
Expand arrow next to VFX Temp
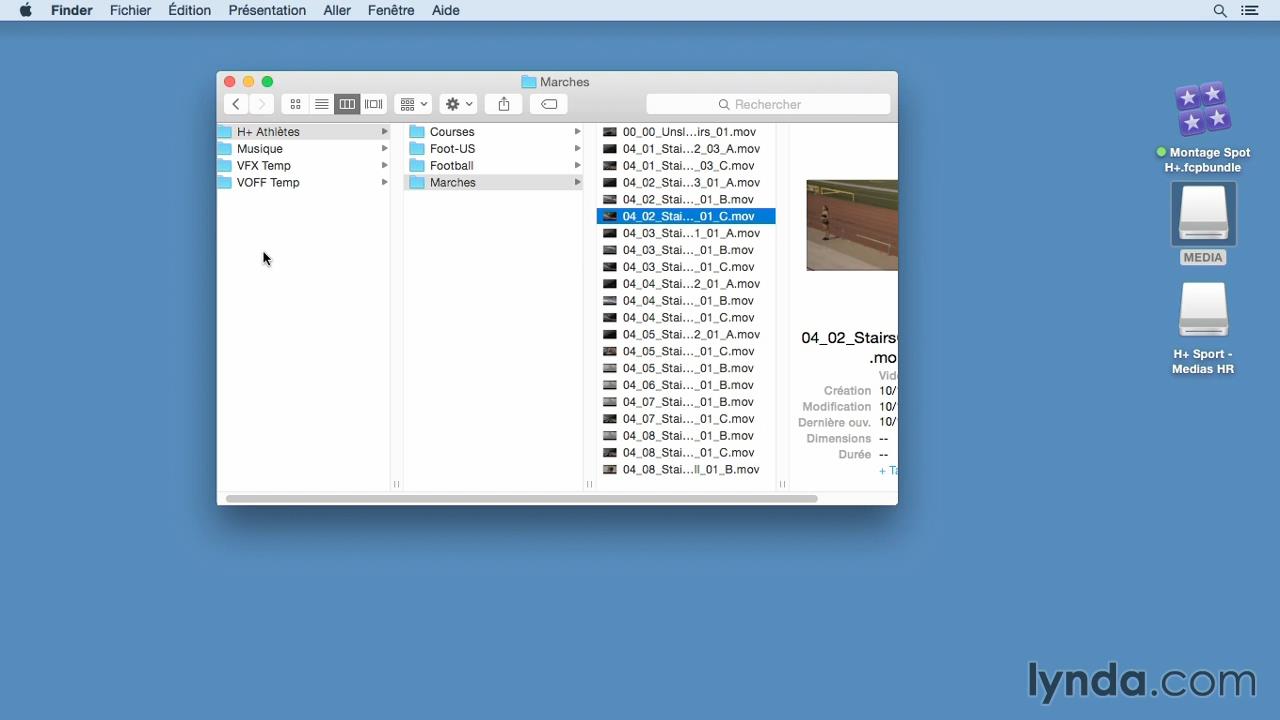[384, 166]
